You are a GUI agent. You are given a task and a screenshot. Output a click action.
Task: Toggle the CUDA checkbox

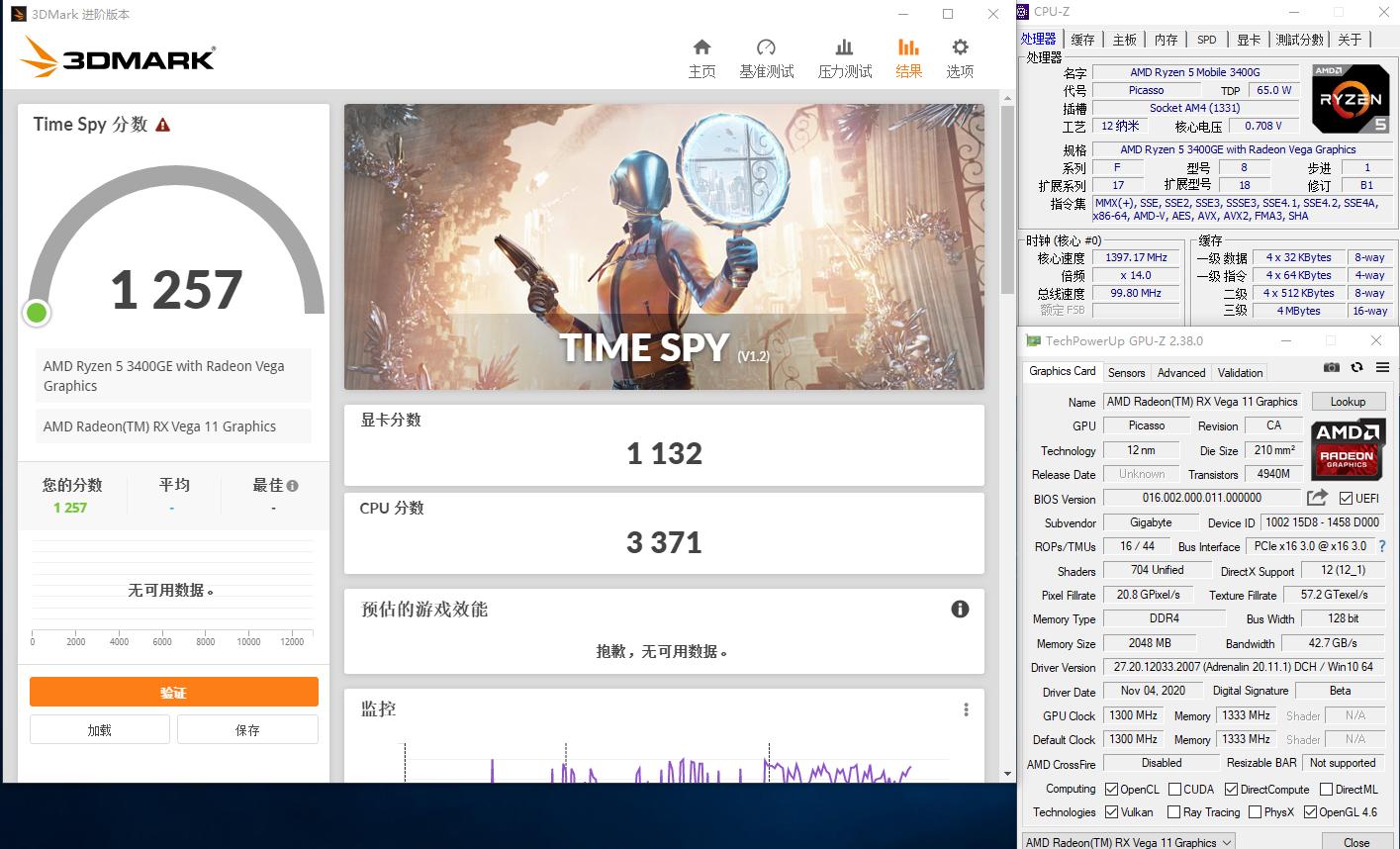1175,789
